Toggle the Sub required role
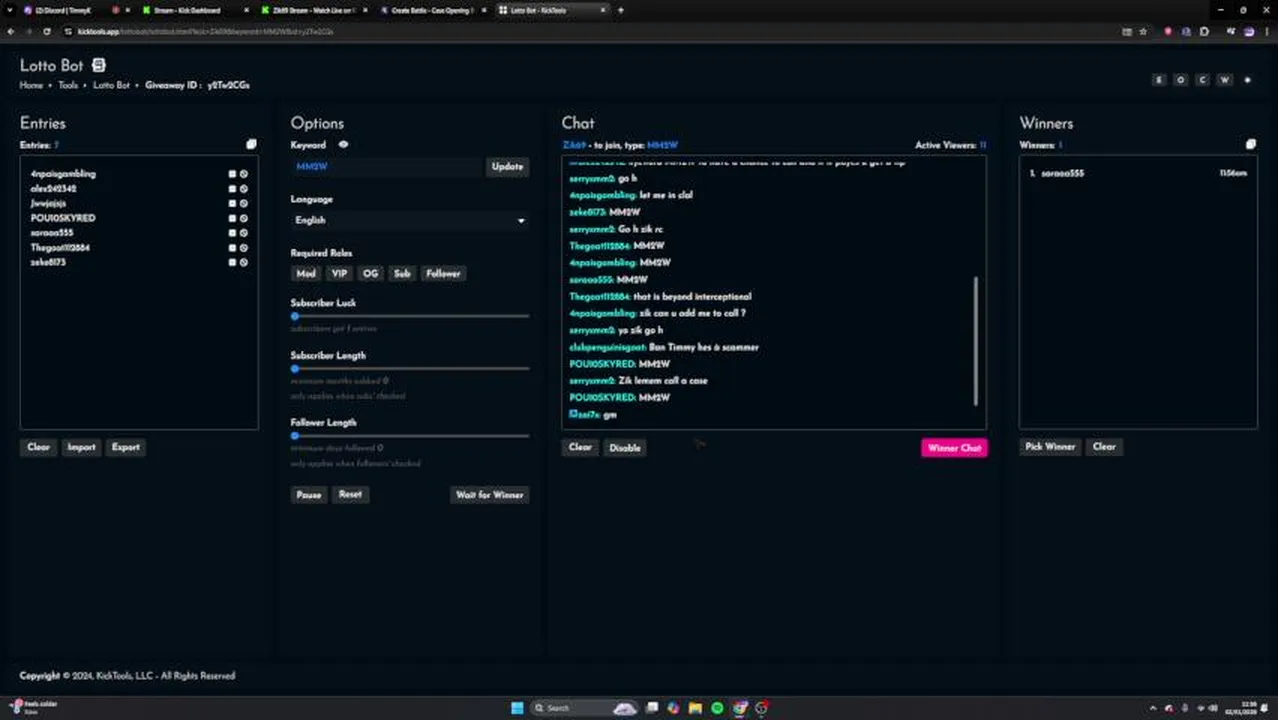Image resolution: width=1278 pixels, height=720 pixels. (402, 273)
